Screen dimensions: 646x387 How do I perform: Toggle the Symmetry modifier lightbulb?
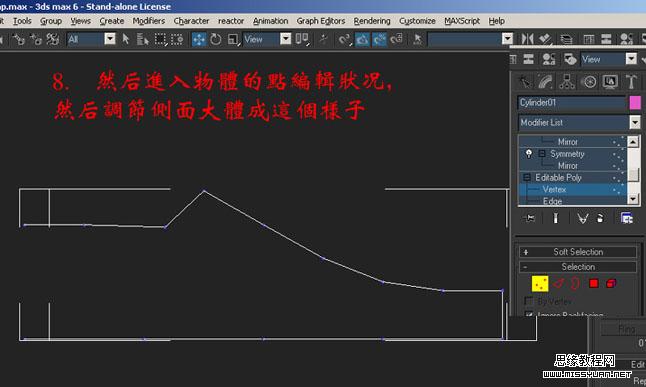point(529,154)
